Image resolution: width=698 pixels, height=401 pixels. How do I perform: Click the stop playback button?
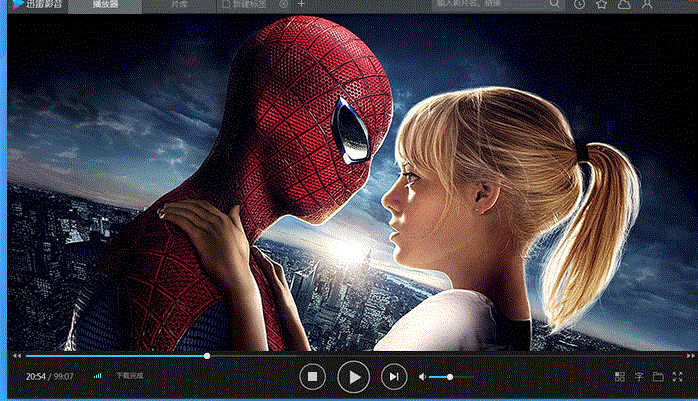coord(312,377)
